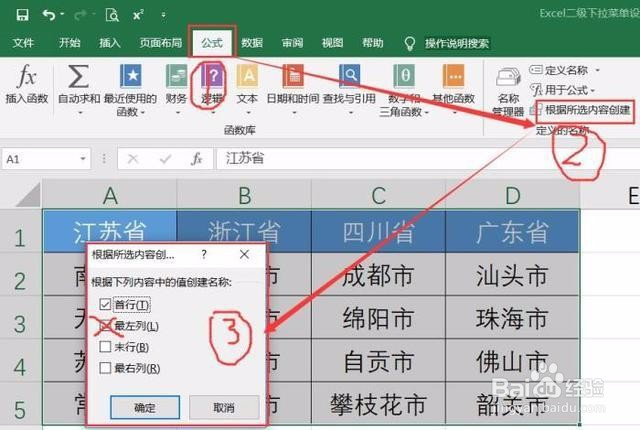Toggle the 最右列(R) checkbox
This screenshot has height=430, width=640.
(105, 368)
